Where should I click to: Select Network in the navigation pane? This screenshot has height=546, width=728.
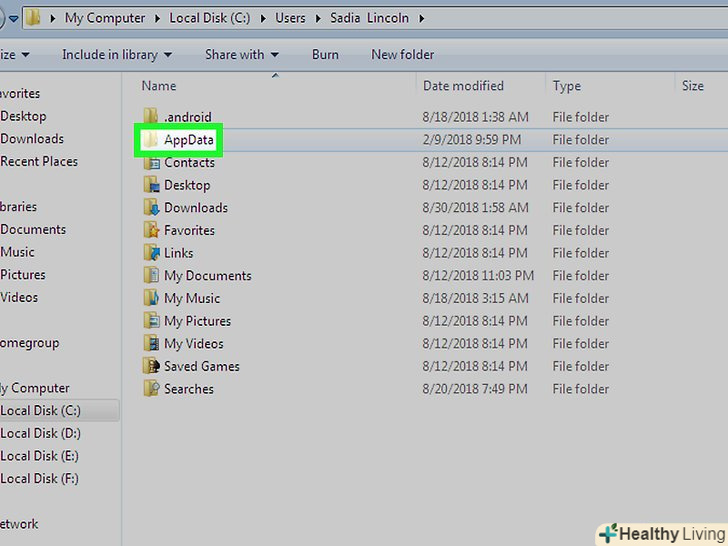(x=19, y=524)
